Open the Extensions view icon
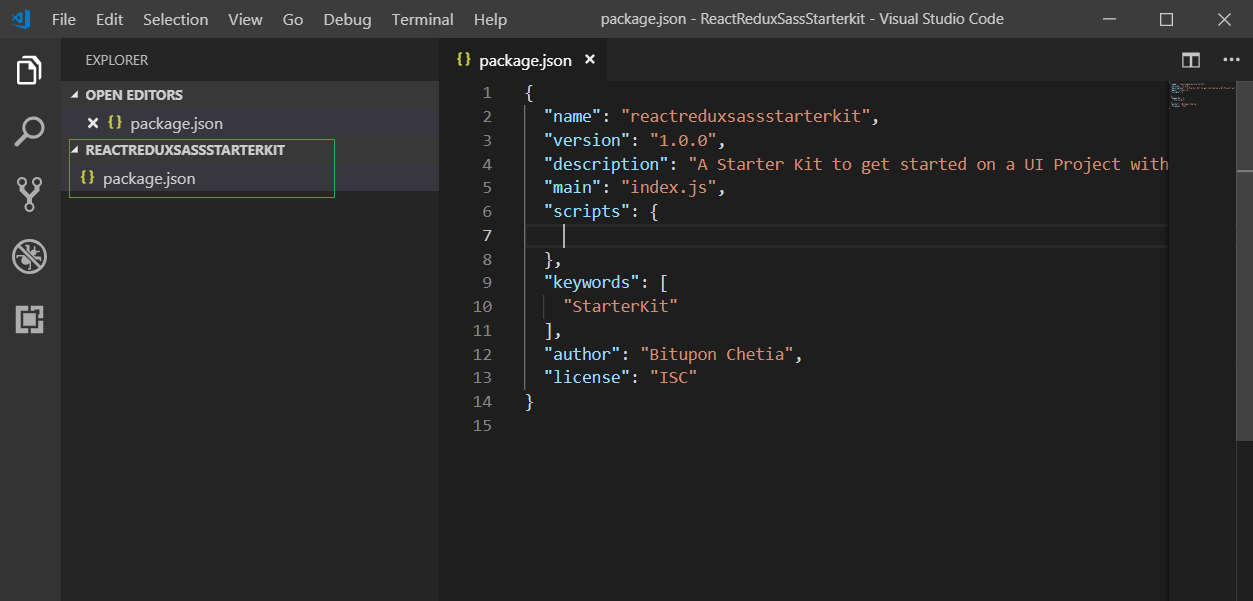 pos(30,320)
